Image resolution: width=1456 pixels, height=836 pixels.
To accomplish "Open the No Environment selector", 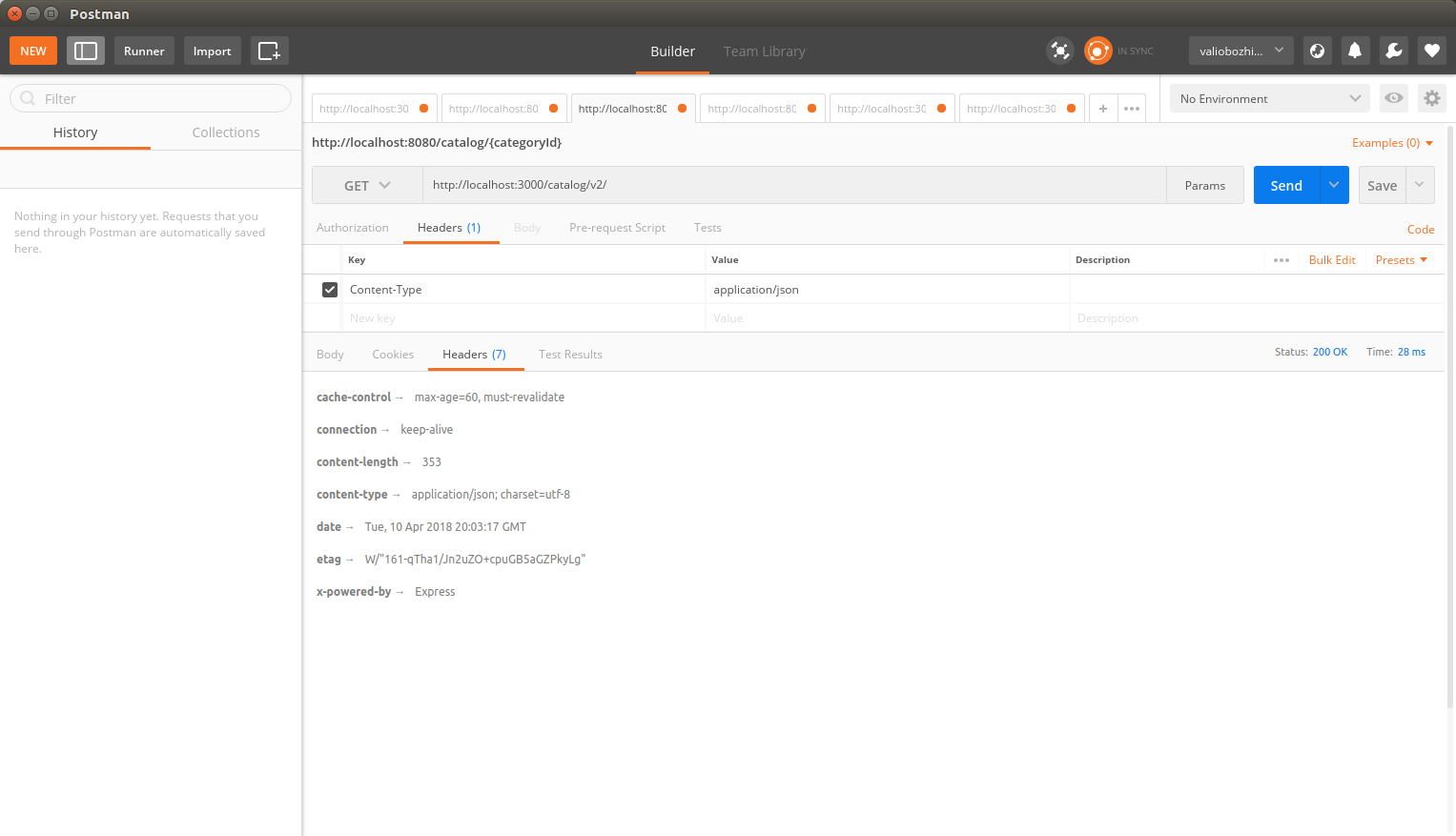I will 1270,98.
